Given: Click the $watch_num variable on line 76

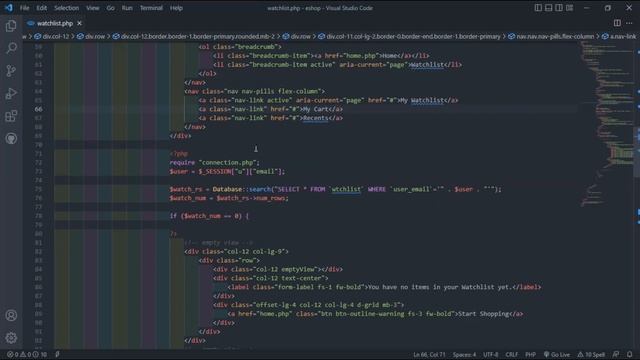Looking at the screenshot, I should click(188, 198).
